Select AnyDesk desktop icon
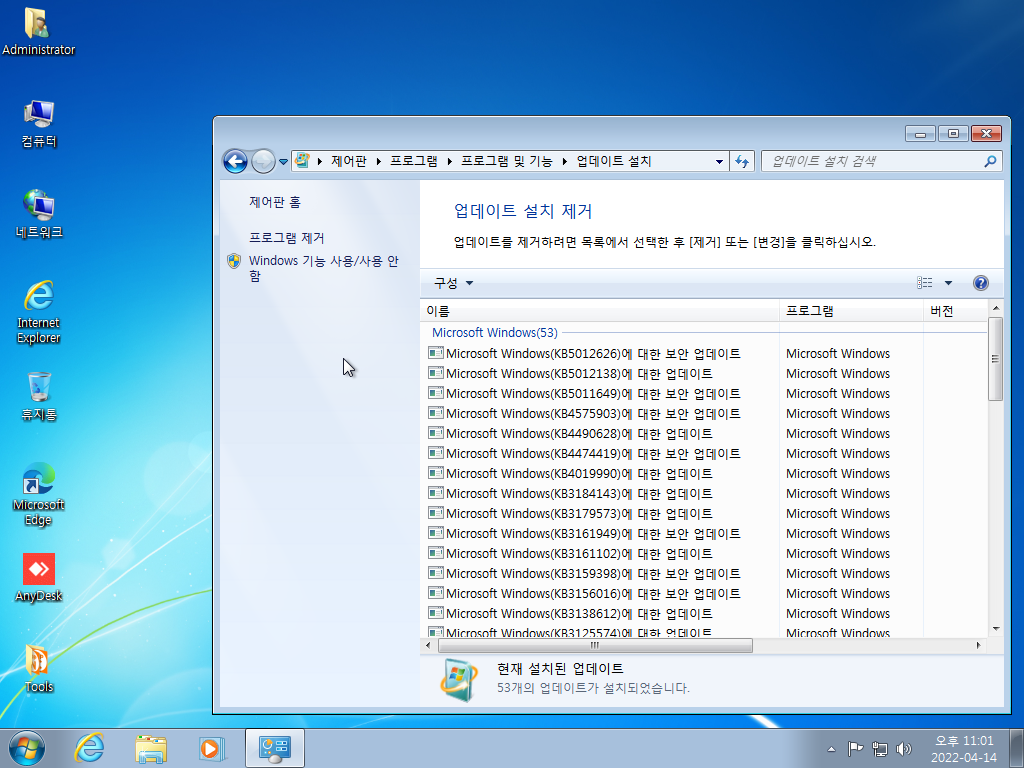 click(x=39, y=578)
